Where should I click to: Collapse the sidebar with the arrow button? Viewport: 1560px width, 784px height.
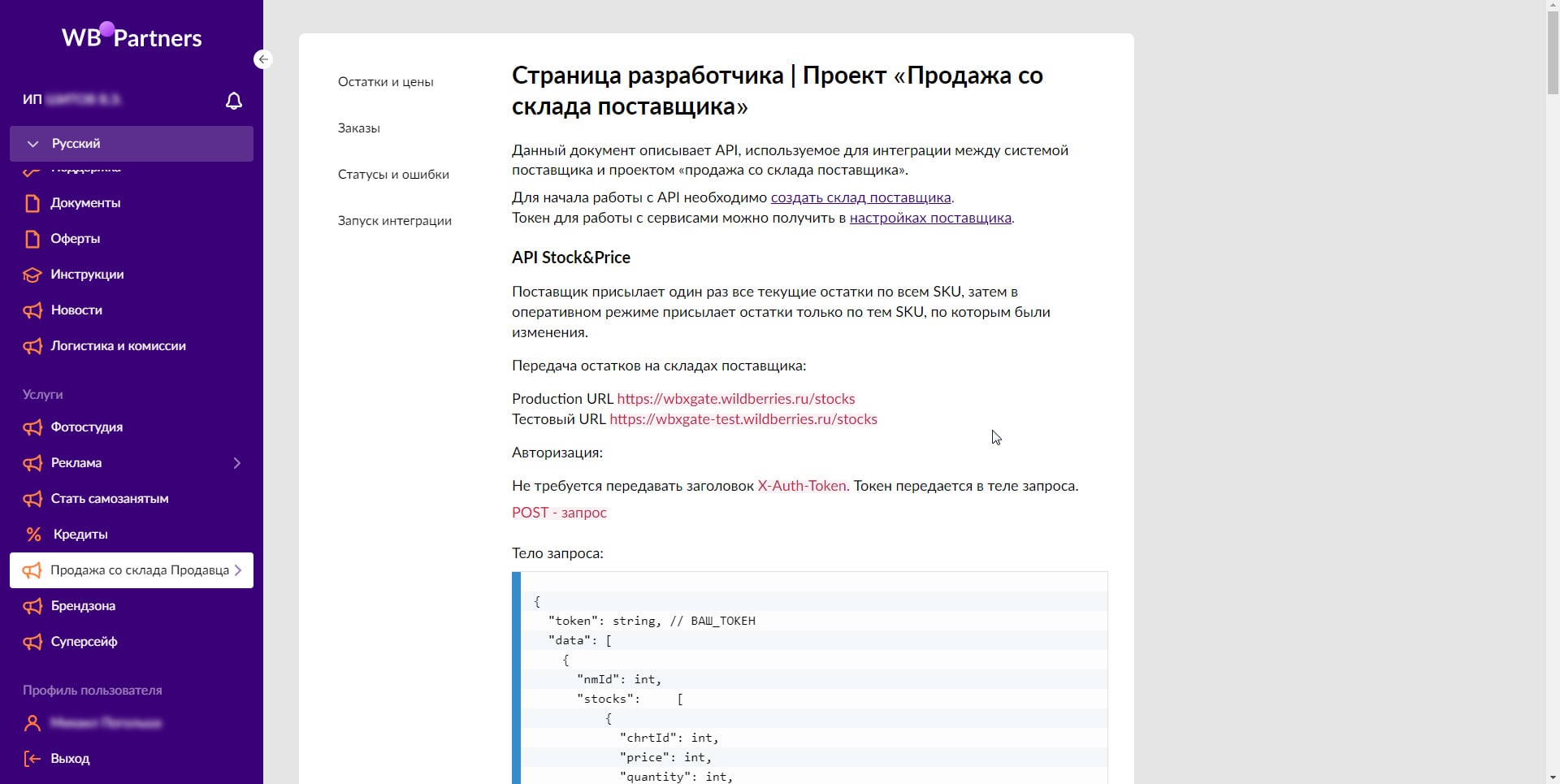pyautogui.click(x=262, y=59)
